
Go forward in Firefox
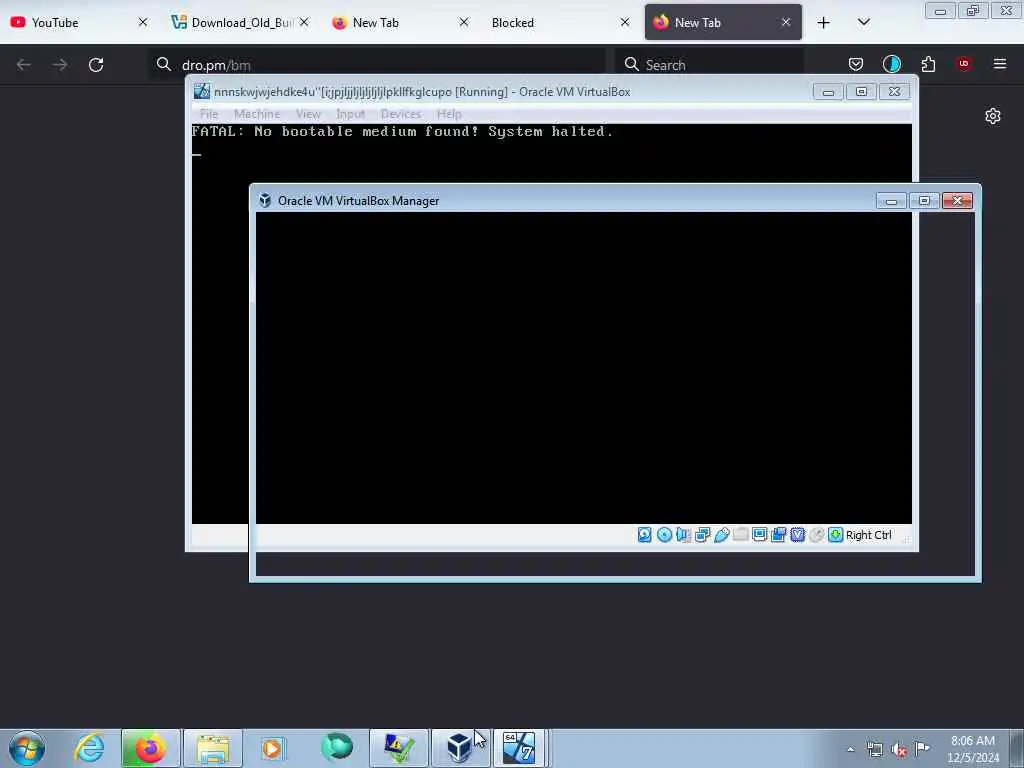60,65
